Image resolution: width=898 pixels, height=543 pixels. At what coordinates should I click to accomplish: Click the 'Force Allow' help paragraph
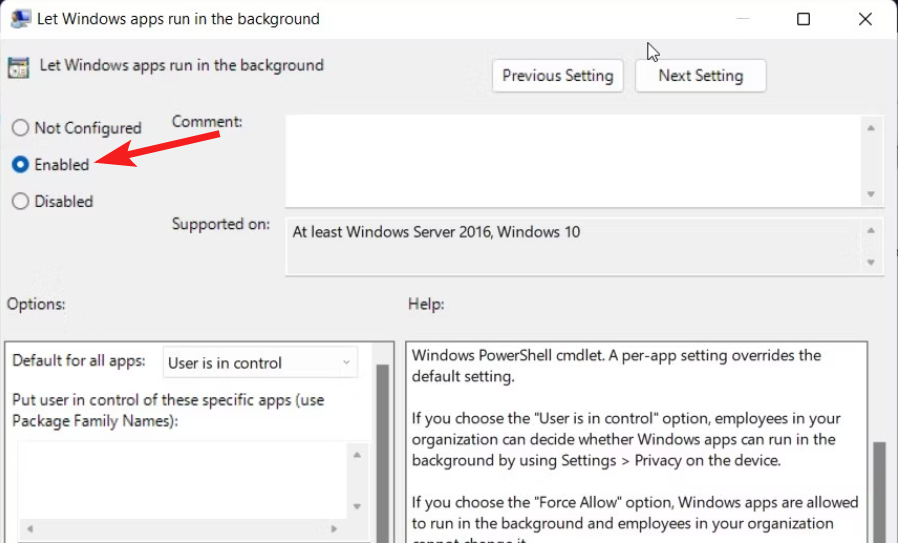tap(635, 517)
